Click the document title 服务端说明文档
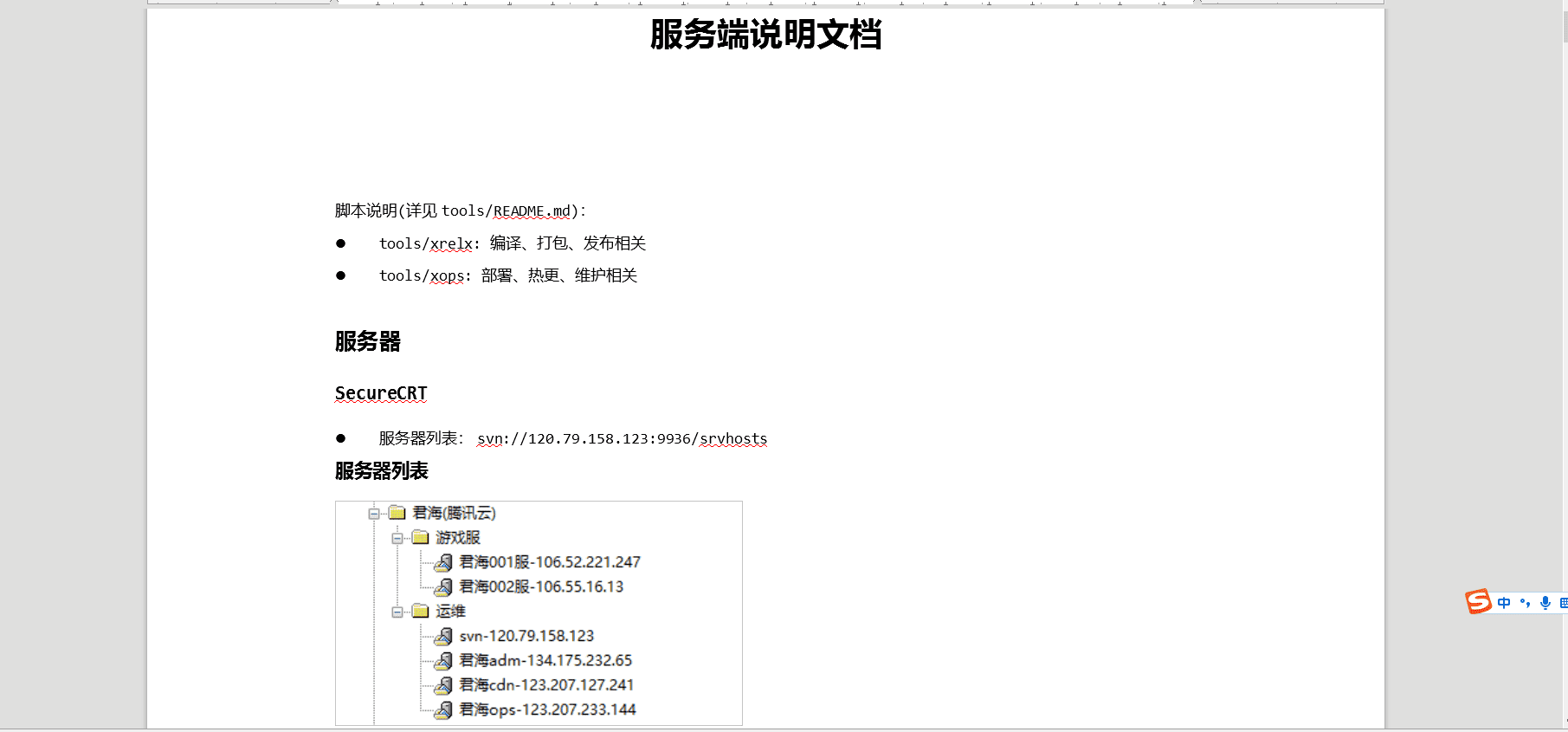 766,35
